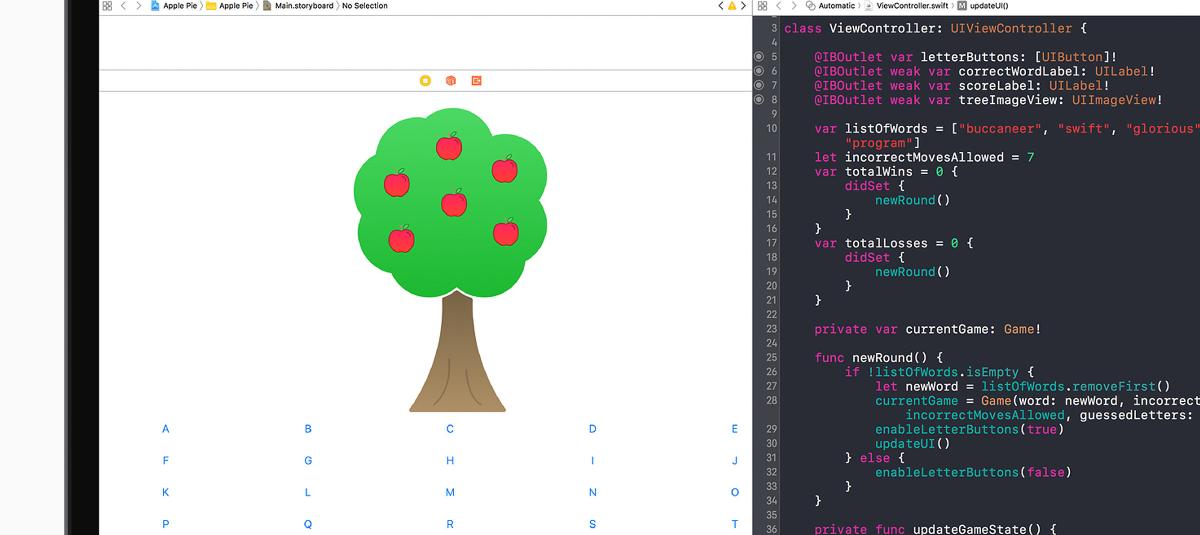Open assistant editor related items grid menu
The width and height of the screenshot is (1200, 535).
tap(762, 6)
